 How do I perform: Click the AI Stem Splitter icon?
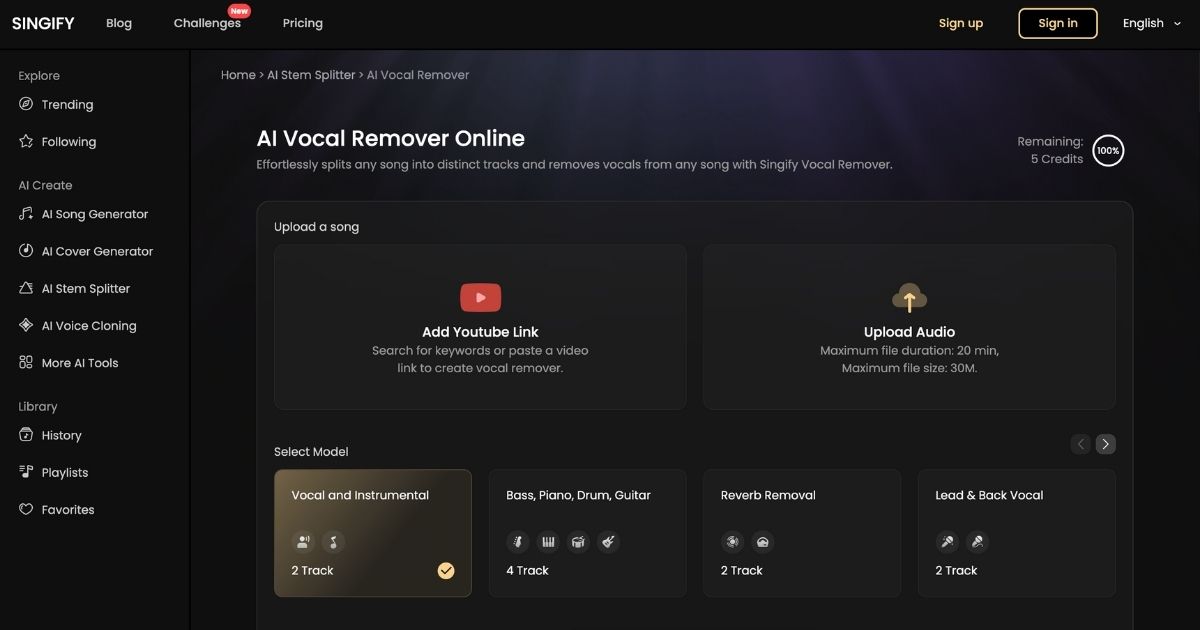click(x=26, y=288)
